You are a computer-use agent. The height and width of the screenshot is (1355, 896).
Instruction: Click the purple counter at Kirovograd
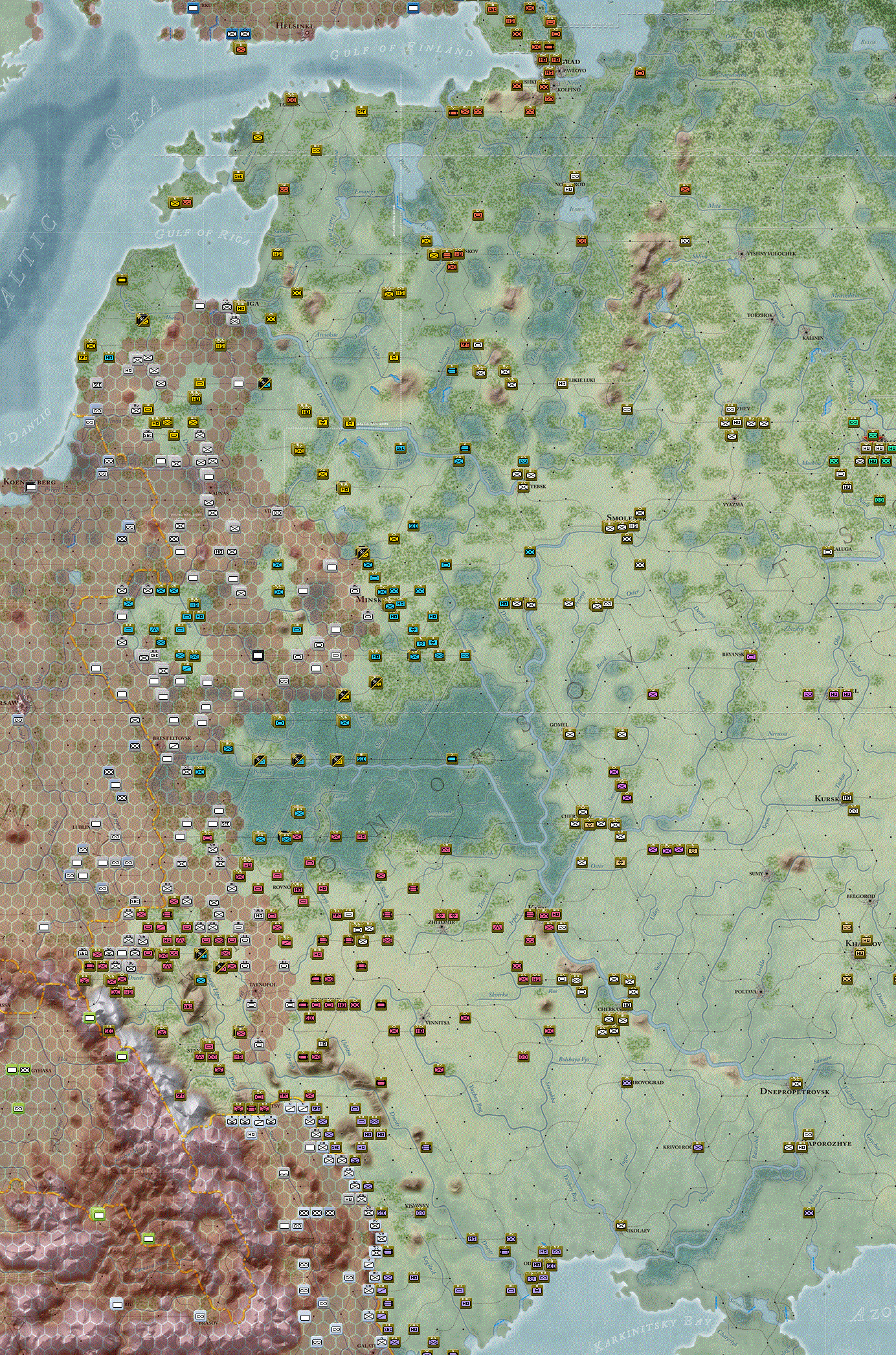[x=627, y=1082]
